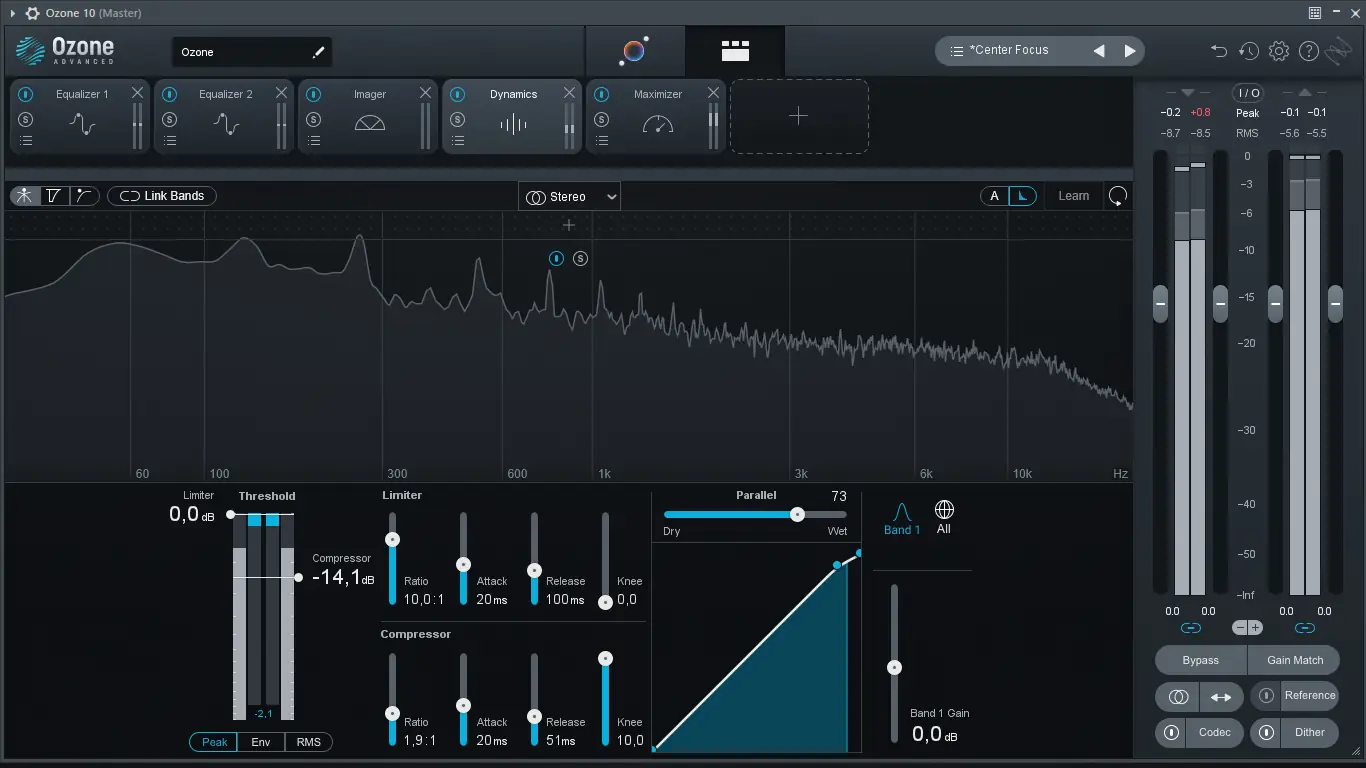Open the Dynamics module preset list icon

point(458,140)
